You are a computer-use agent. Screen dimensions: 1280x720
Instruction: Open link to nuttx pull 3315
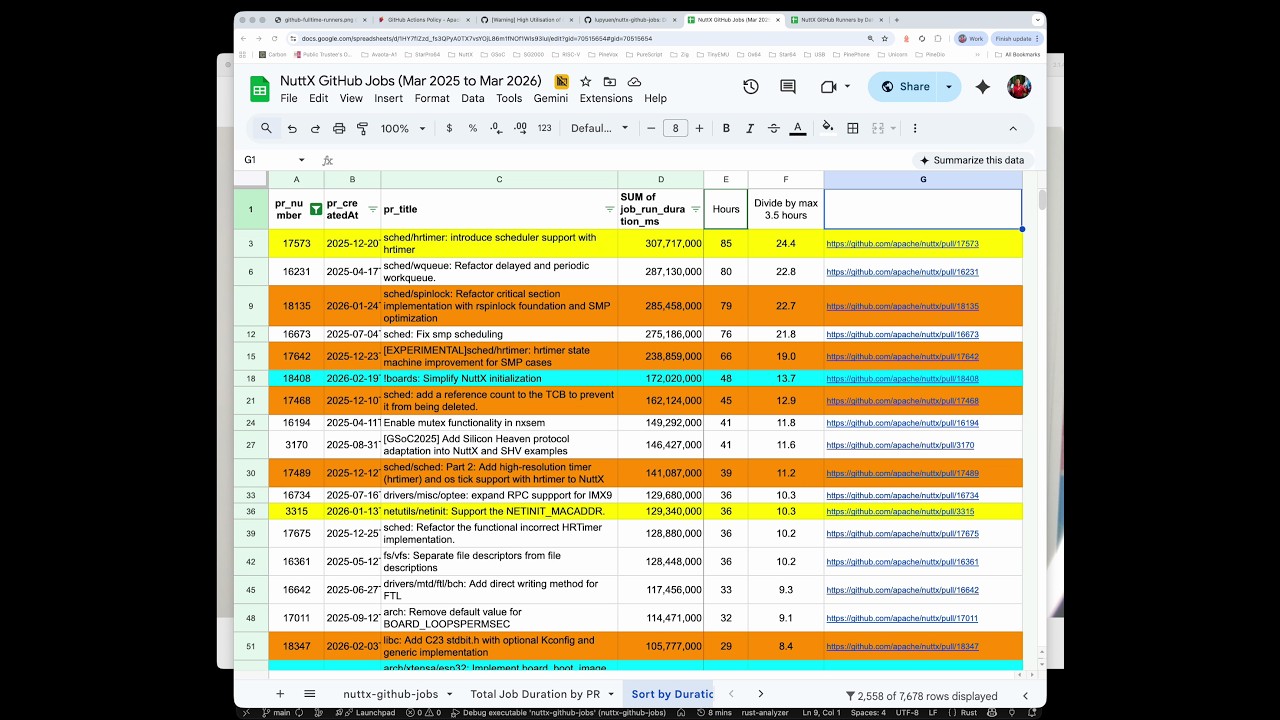(x=900, y=512)
